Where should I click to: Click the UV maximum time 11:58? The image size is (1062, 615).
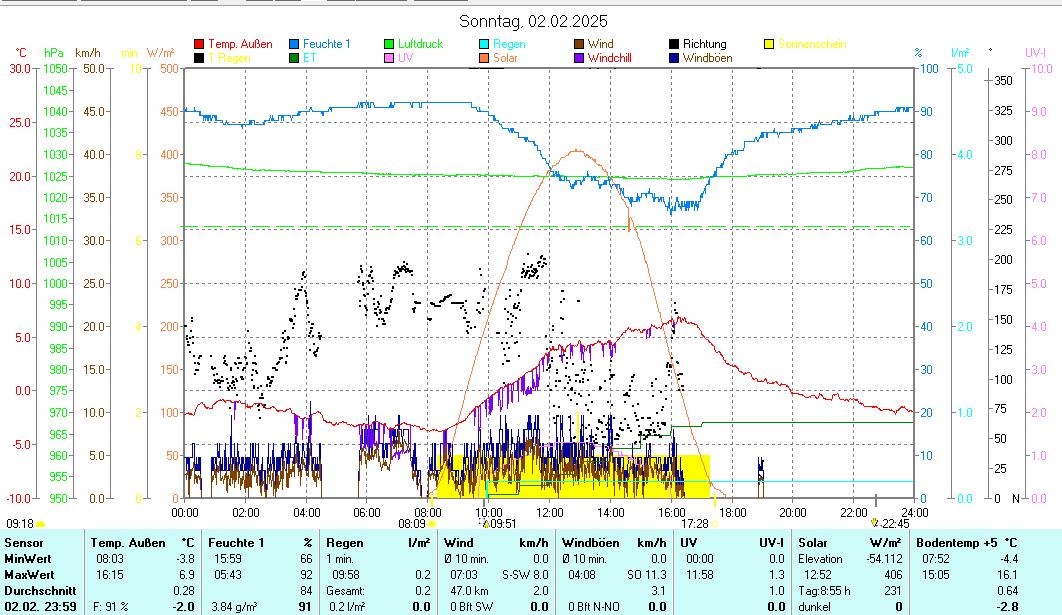click(700, 574)
